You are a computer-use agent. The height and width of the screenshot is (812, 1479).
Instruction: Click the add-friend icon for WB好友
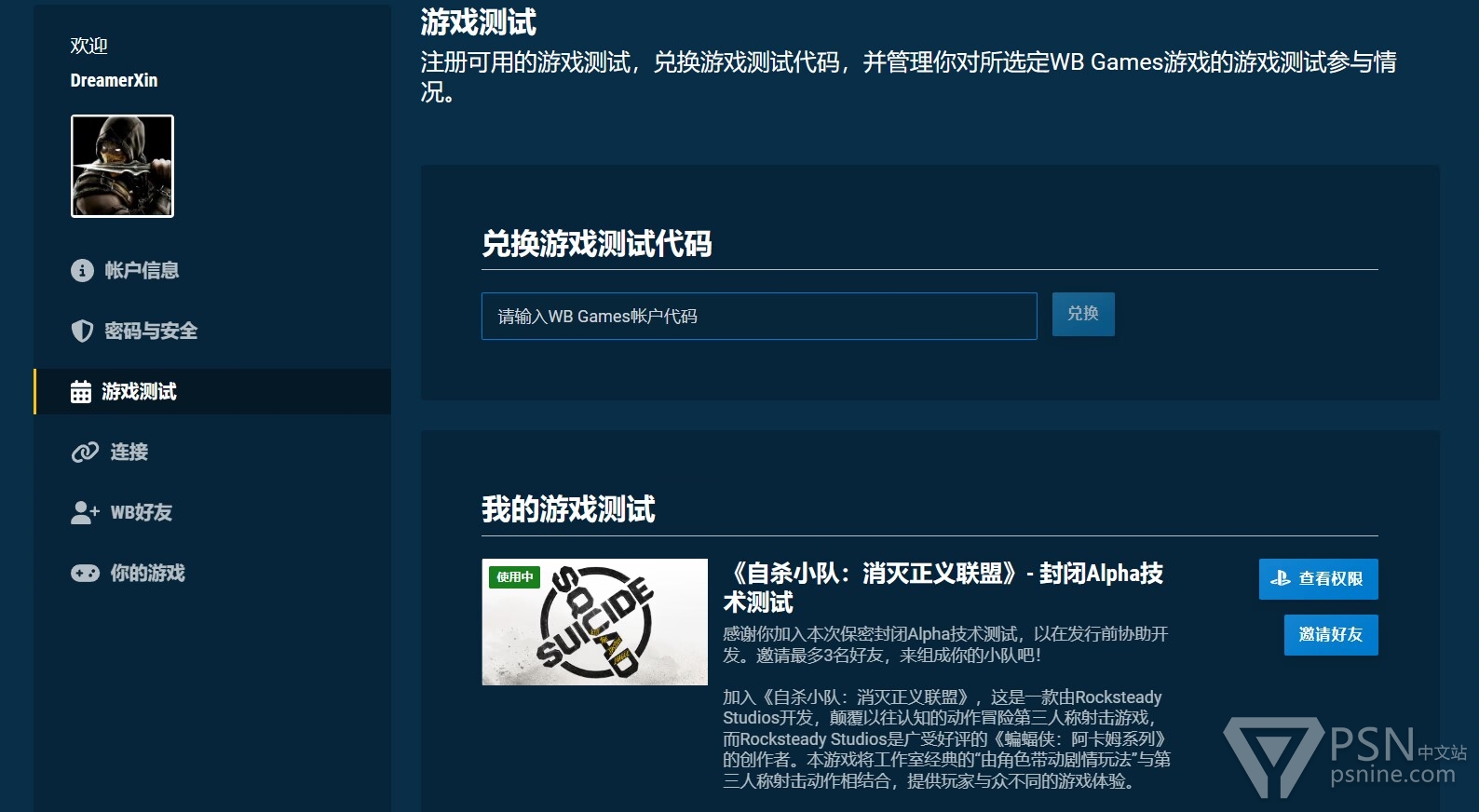(x=85, y=512)
